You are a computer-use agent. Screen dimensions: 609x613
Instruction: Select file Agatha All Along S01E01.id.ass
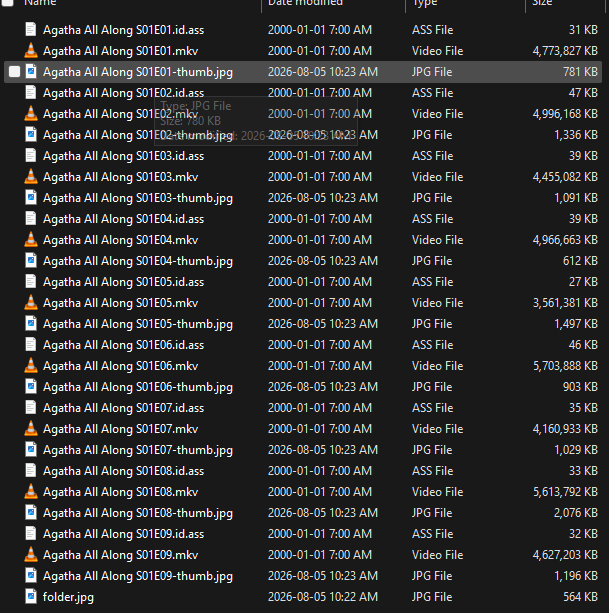(123, 30)
